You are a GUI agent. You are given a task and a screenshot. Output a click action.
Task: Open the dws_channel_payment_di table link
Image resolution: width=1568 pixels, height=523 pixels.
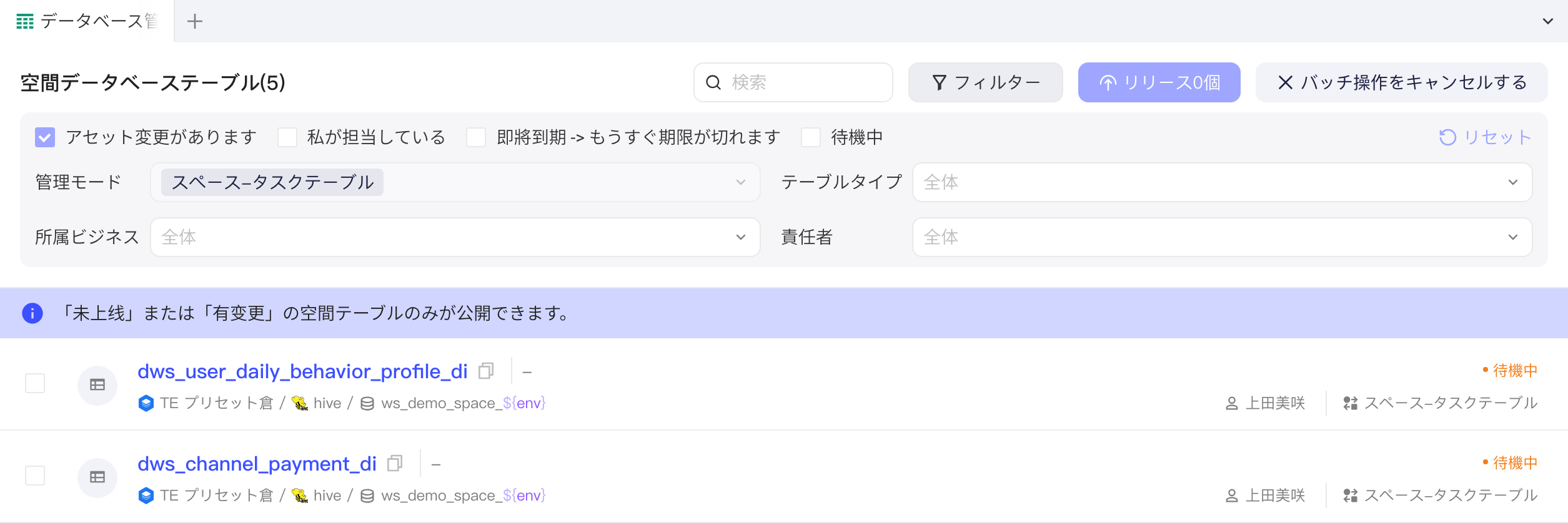pyautogui.click(x=257, y=464)
